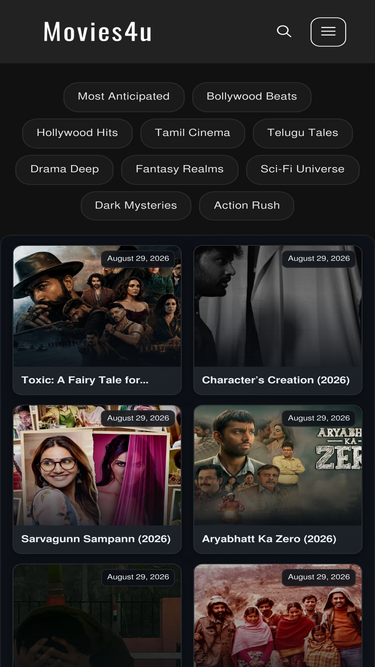Image resolution: width=375 pixels, height=667 pixels.
Task: Open the bottom-right group poster thumbnail
Action: [278, 616]
